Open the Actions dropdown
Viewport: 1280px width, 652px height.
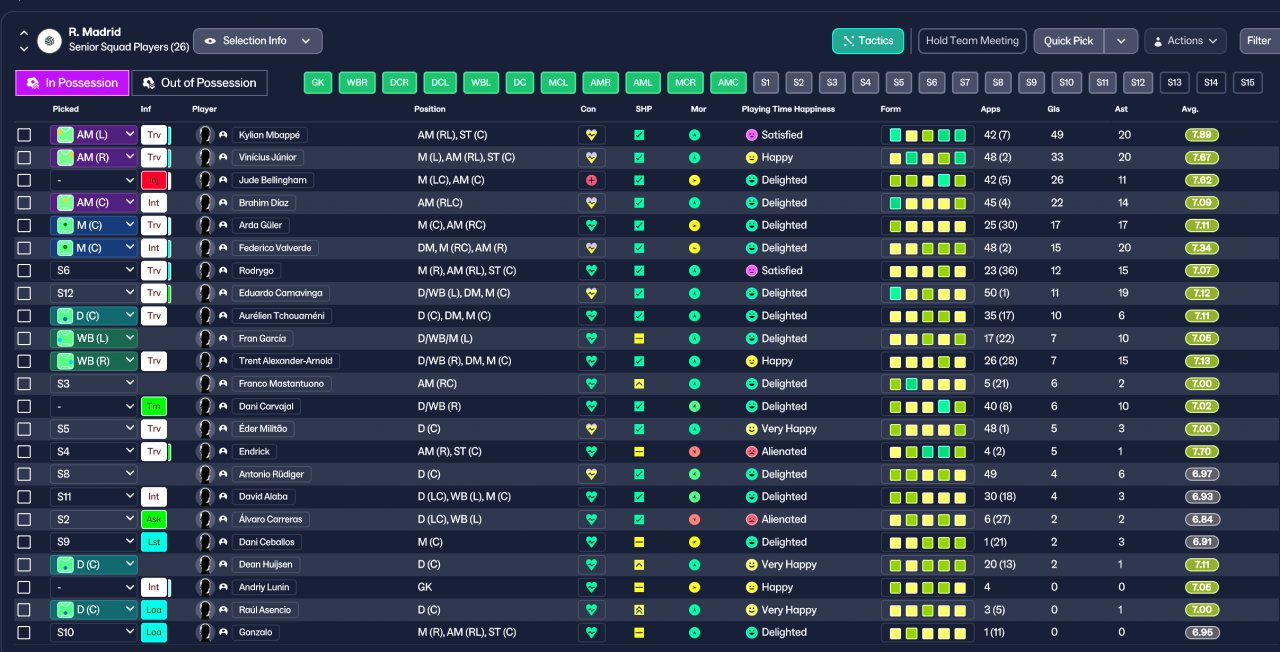point(1185,41)
